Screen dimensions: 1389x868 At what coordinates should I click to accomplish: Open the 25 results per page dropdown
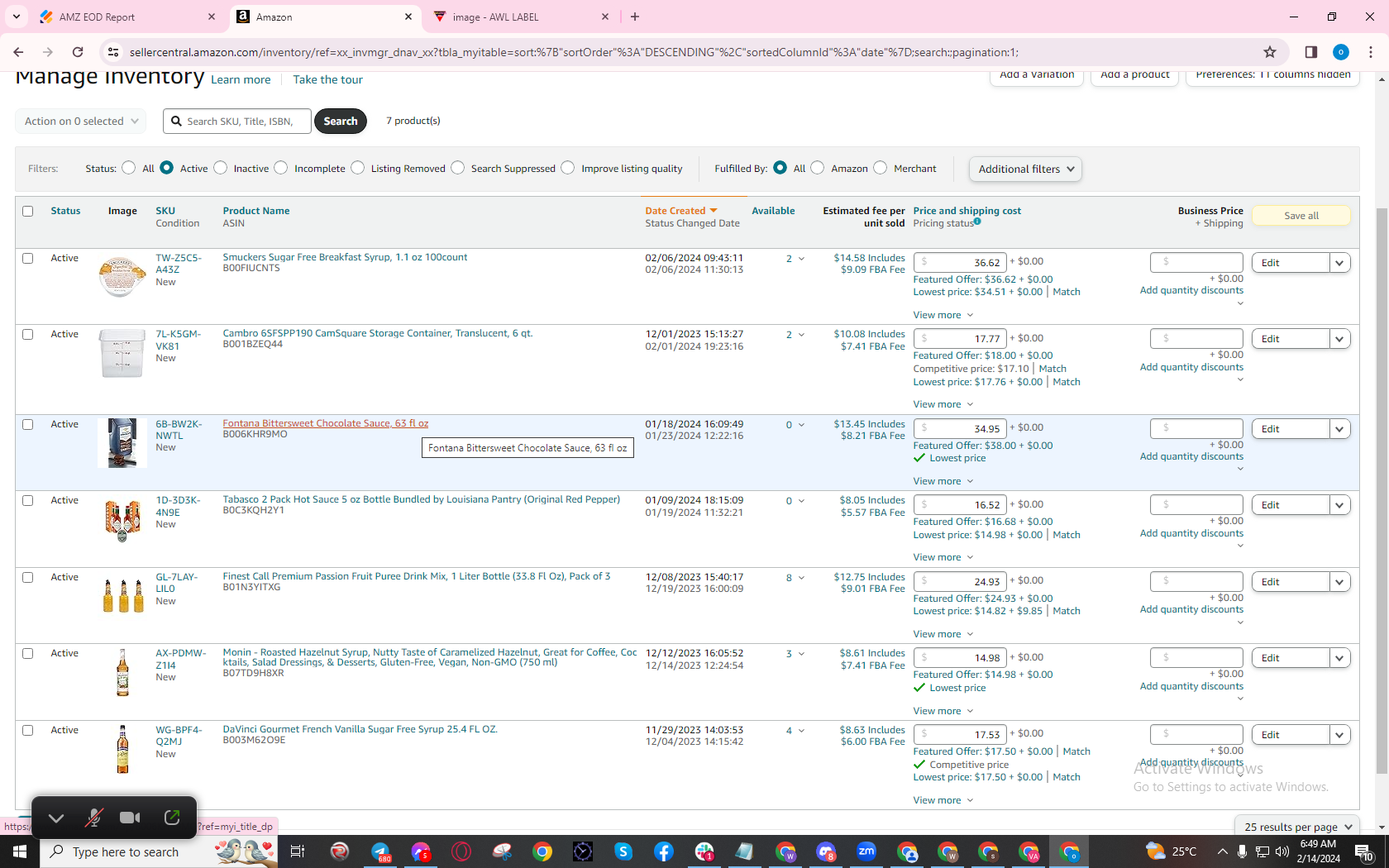1297,827
